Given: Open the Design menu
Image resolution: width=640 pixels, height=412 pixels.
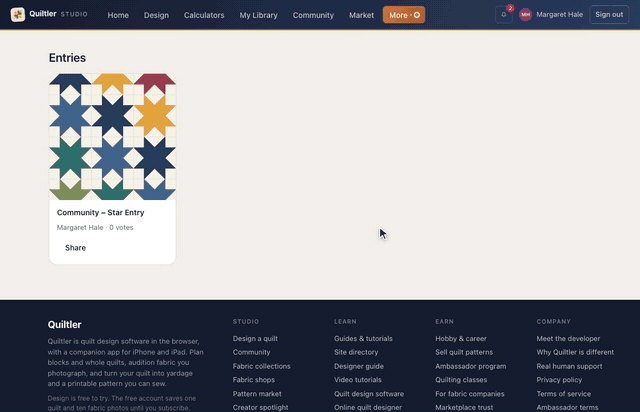Looking at the screenshot, I should (156, 15).
